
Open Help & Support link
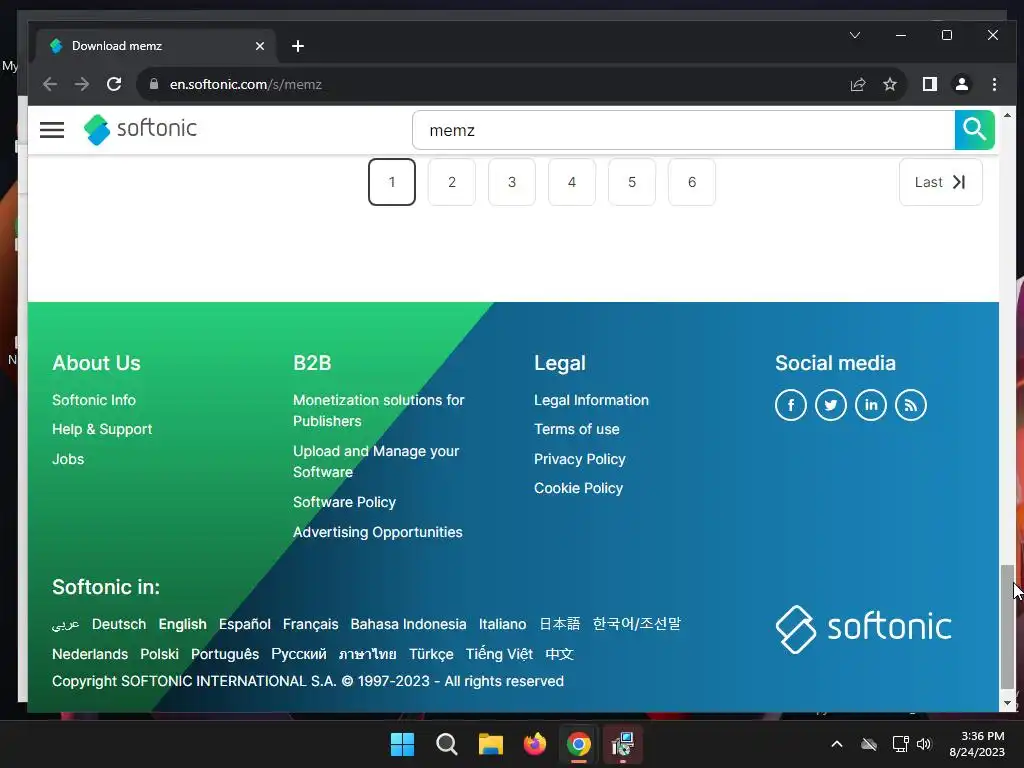(102, 429)
